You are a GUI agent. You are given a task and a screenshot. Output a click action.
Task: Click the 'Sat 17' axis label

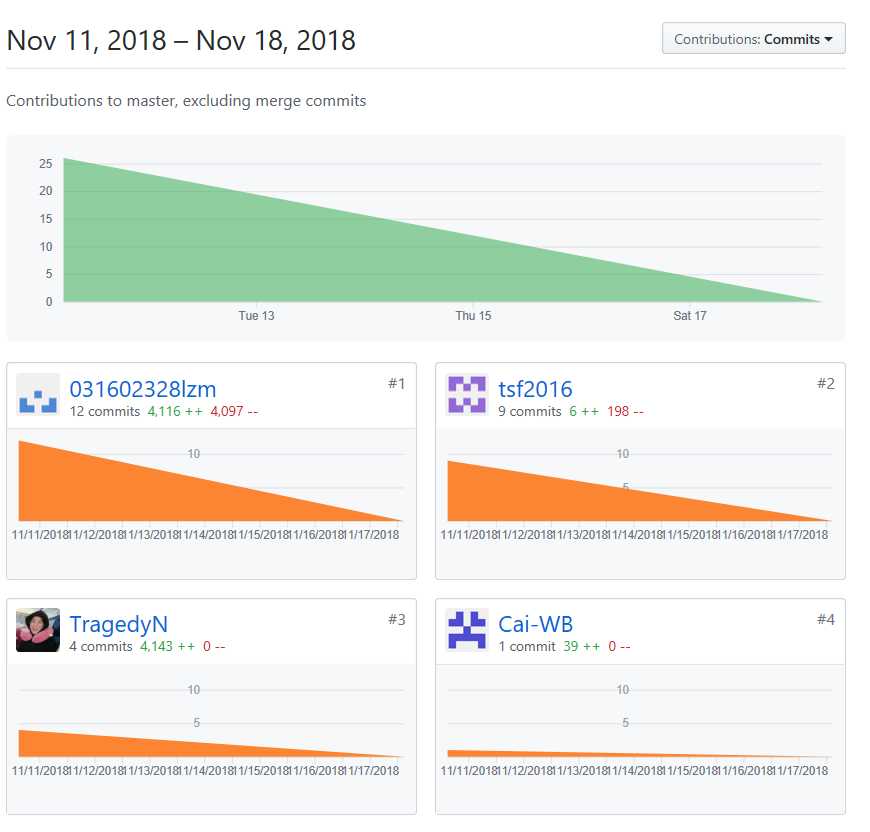[x=690, y=316]
